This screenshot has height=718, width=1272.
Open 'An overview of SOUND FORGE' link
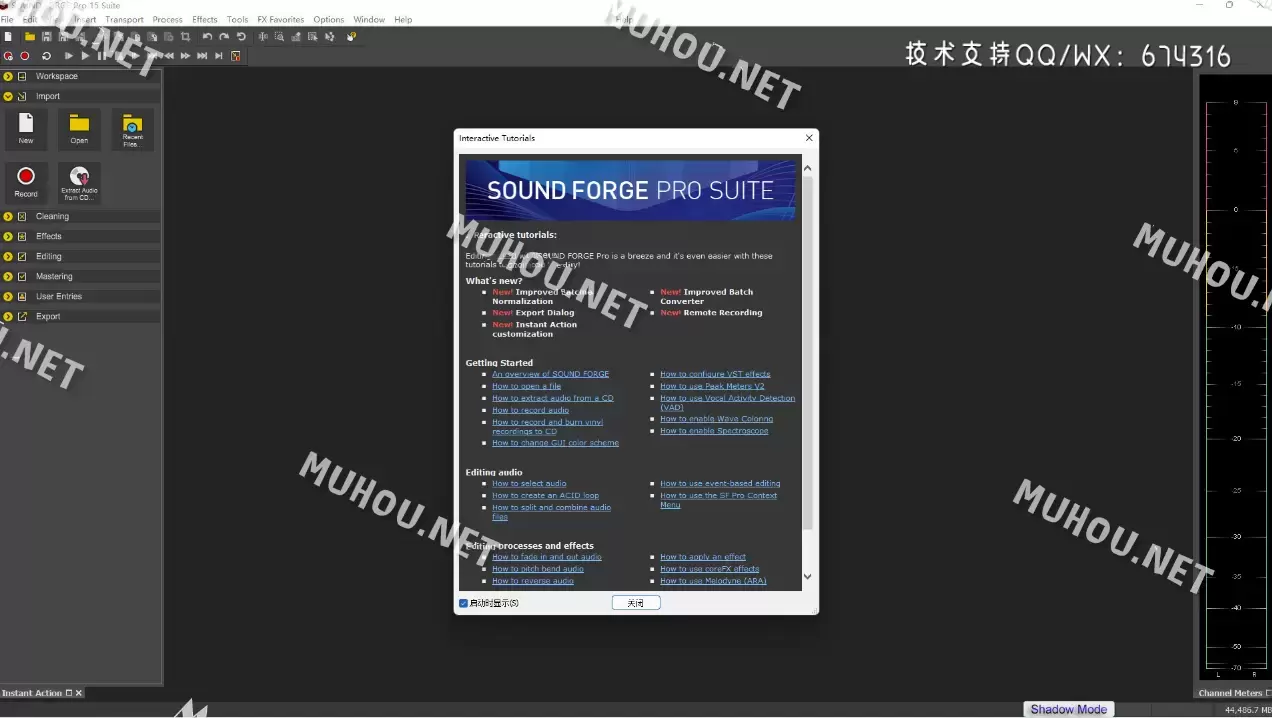(550, 374)
